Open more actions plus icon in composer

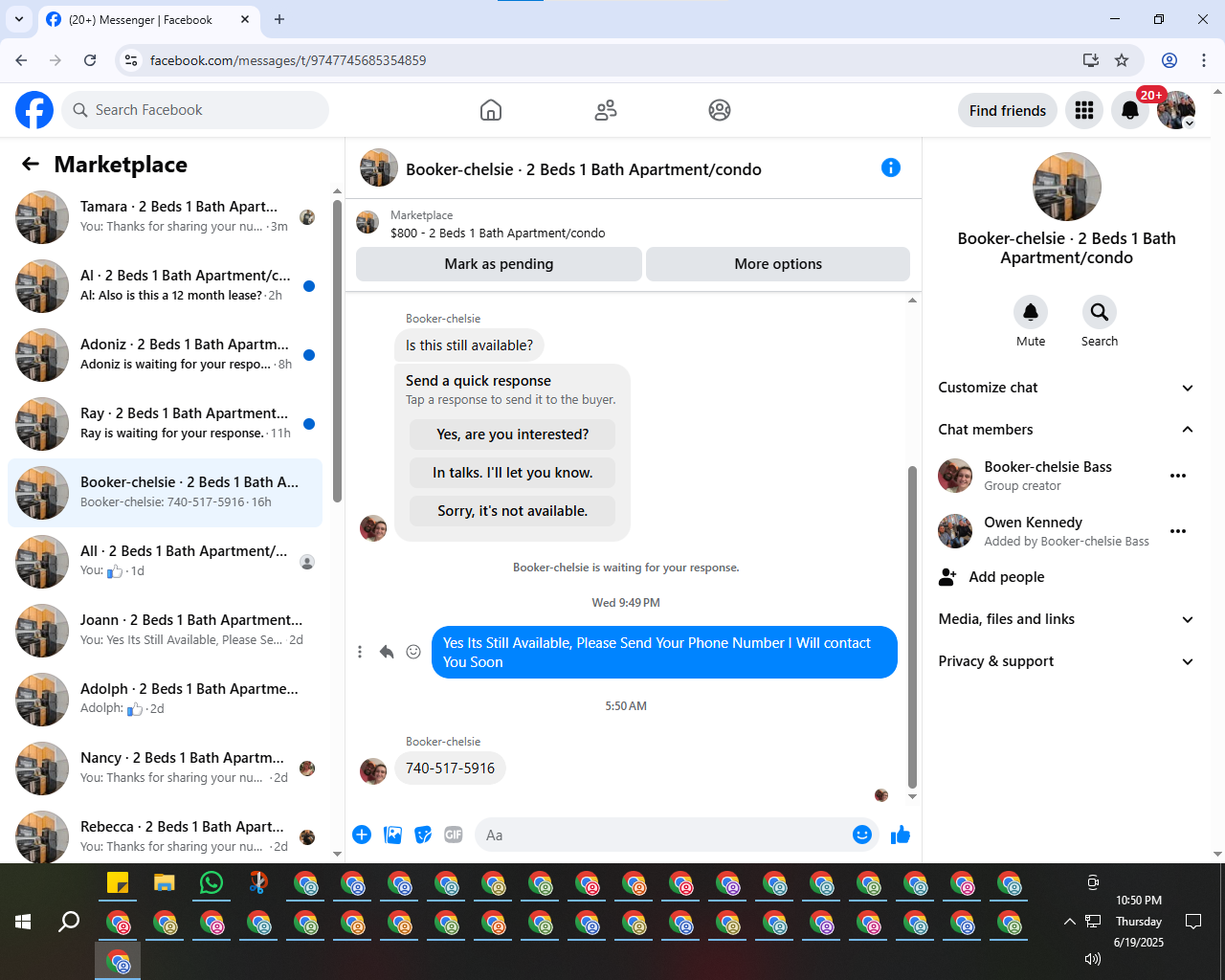[x=362, y=835]
